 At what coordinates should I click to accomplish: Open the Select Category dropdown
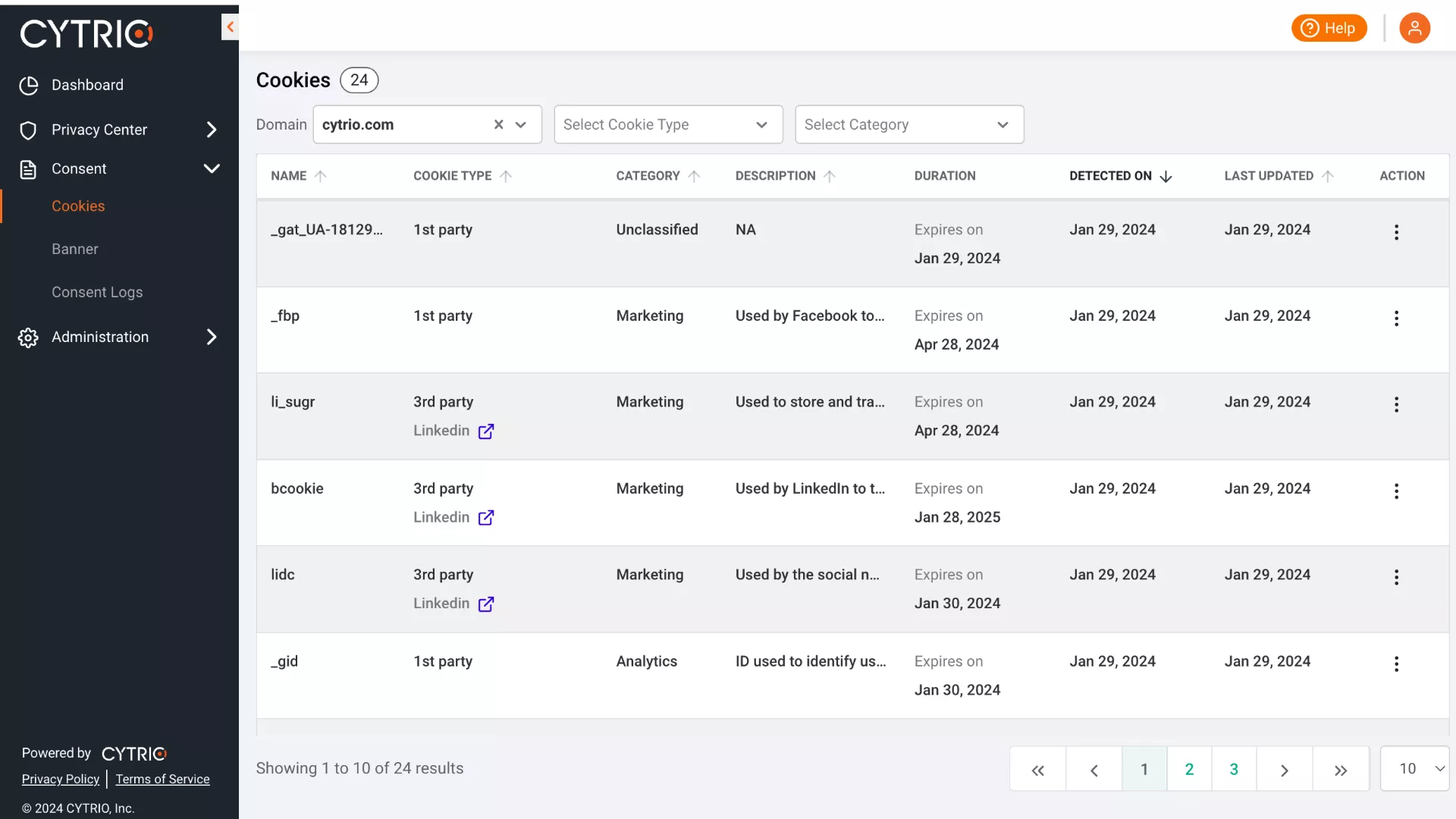[908, 124]
